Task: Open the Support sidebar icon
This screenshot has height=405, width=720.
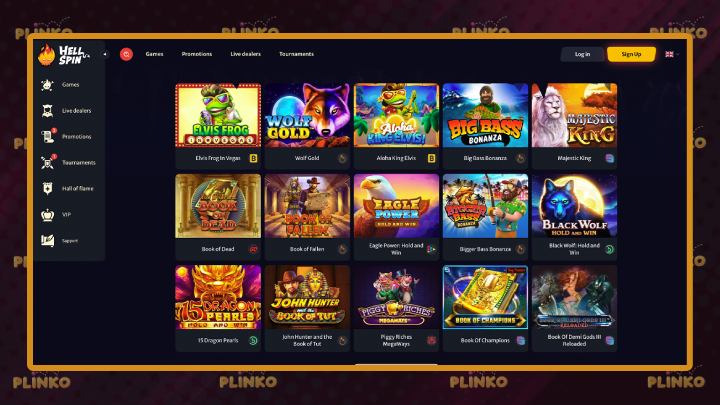Action: coord(47,240)
